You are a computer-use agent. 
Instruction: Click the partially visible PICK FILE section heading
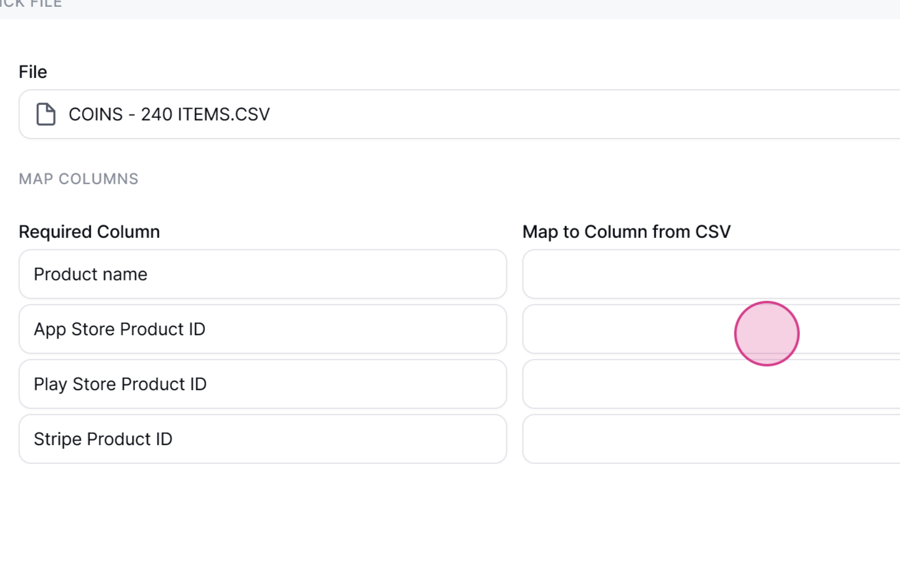point(31,4)
